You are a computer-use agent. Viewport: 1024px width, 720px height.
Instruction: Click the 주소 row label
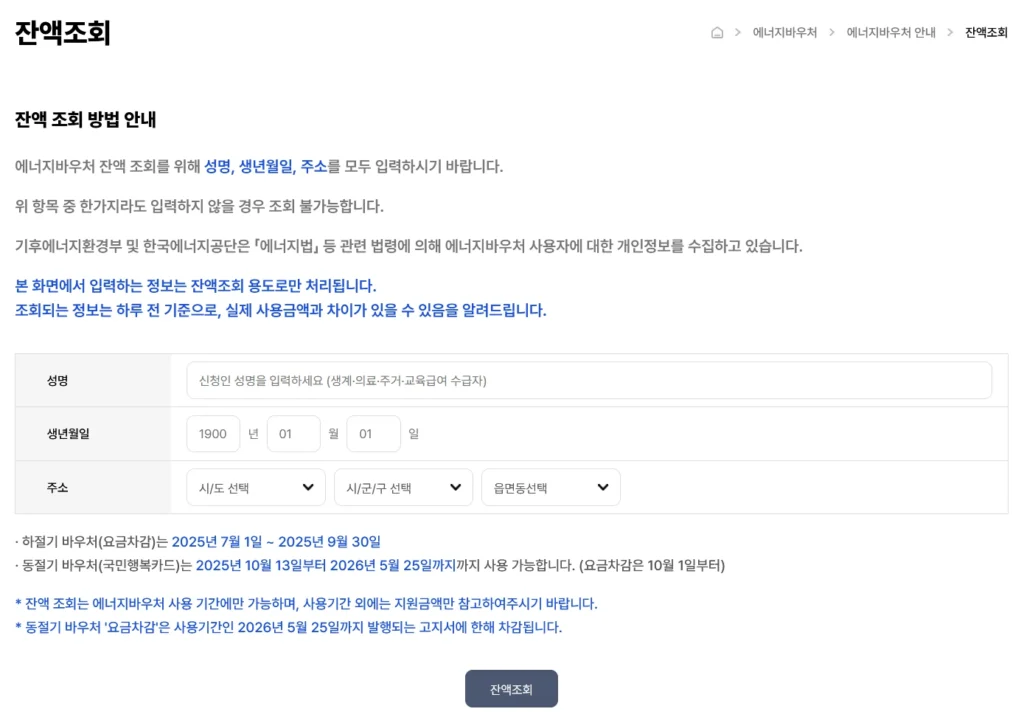(55, 487)
